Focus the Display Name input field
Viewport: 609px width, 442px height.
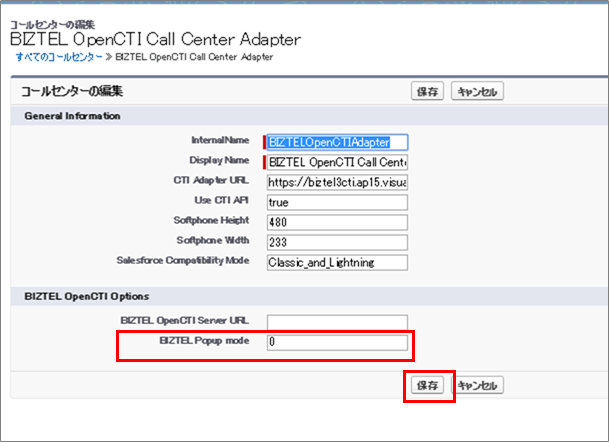click(x=337, y=162)
